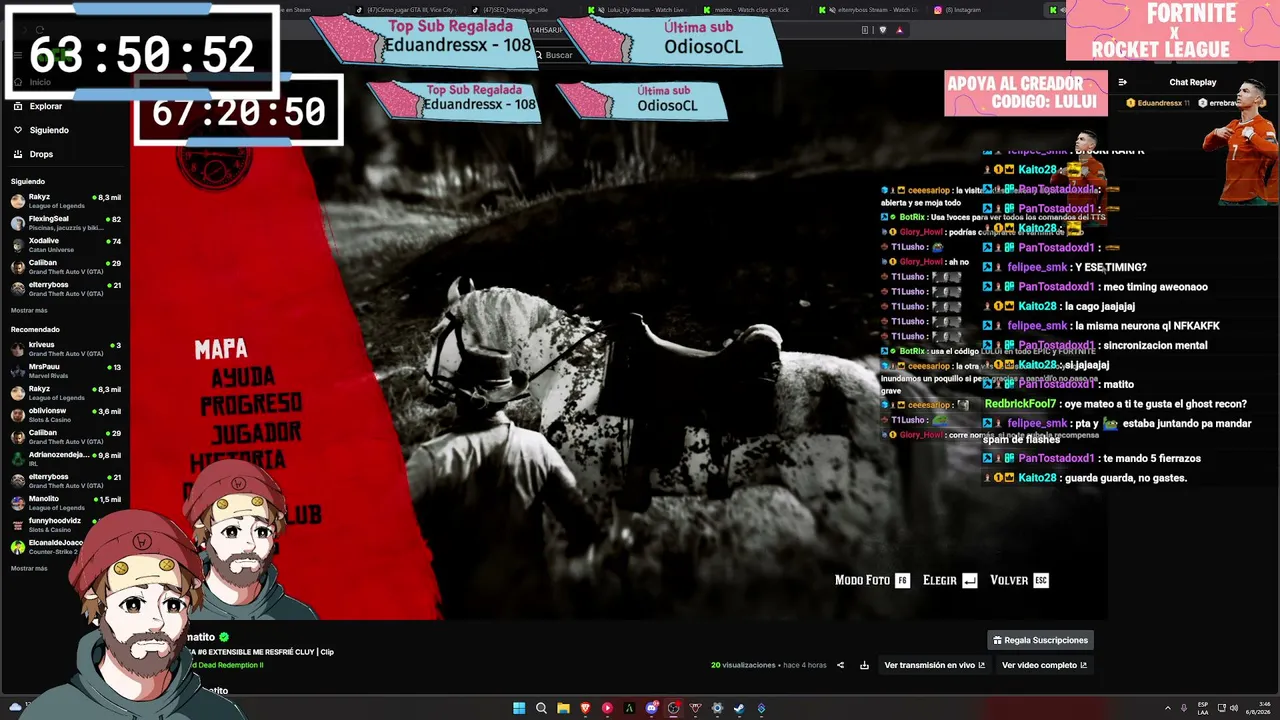Open the Siguiendo sidebar section
The width and height of the screenshot is (1280, 720).
click(x=49, y=130)
